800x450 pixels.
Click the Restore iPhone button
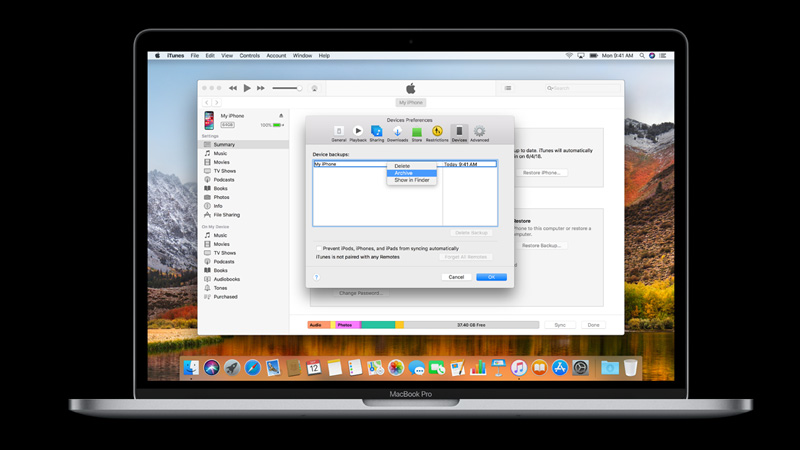(541, 173)
